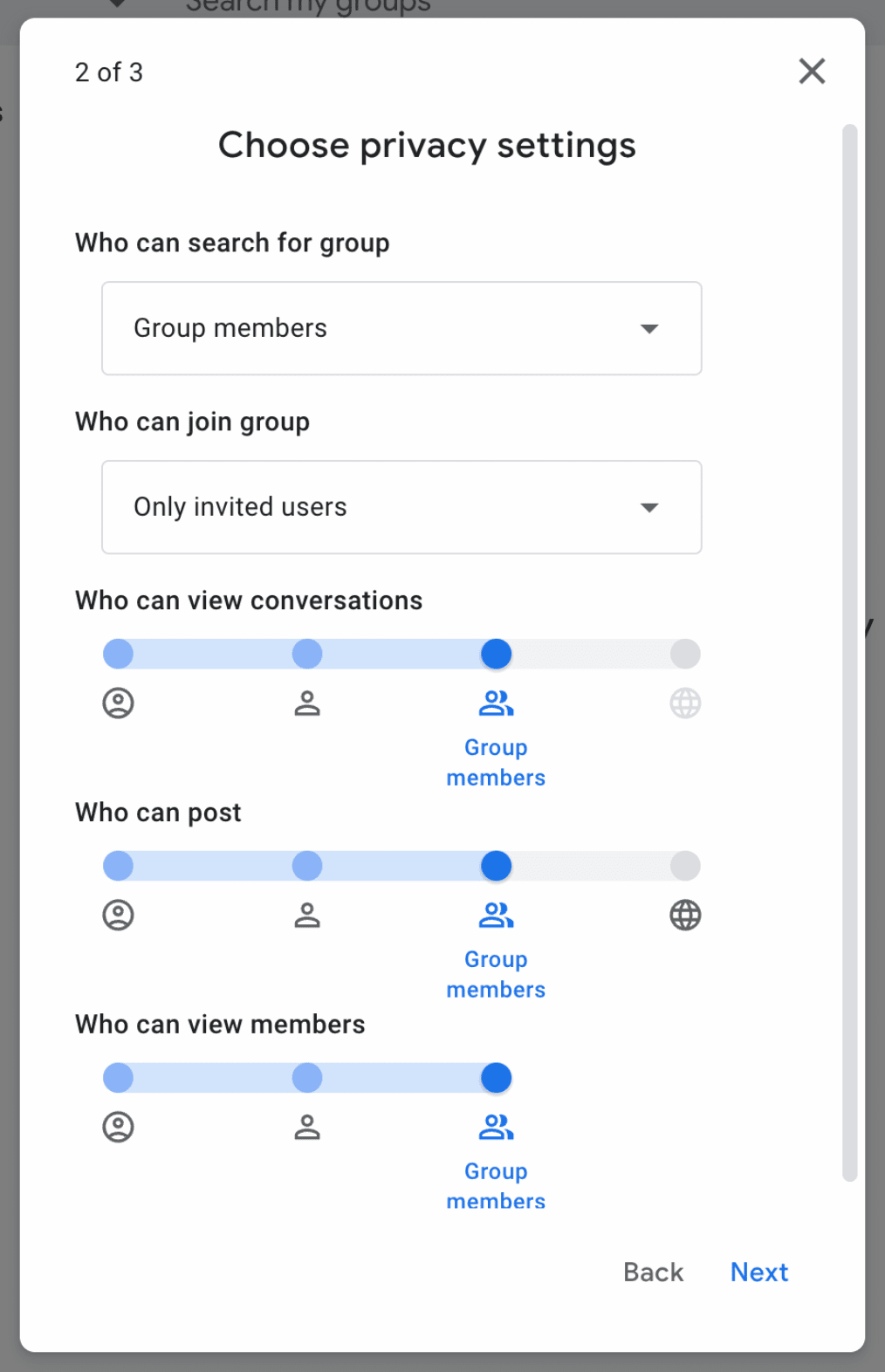885x1372 pixels.
Task: Click the Next button
Action: pyautogui.click(x=758, y=1272)
